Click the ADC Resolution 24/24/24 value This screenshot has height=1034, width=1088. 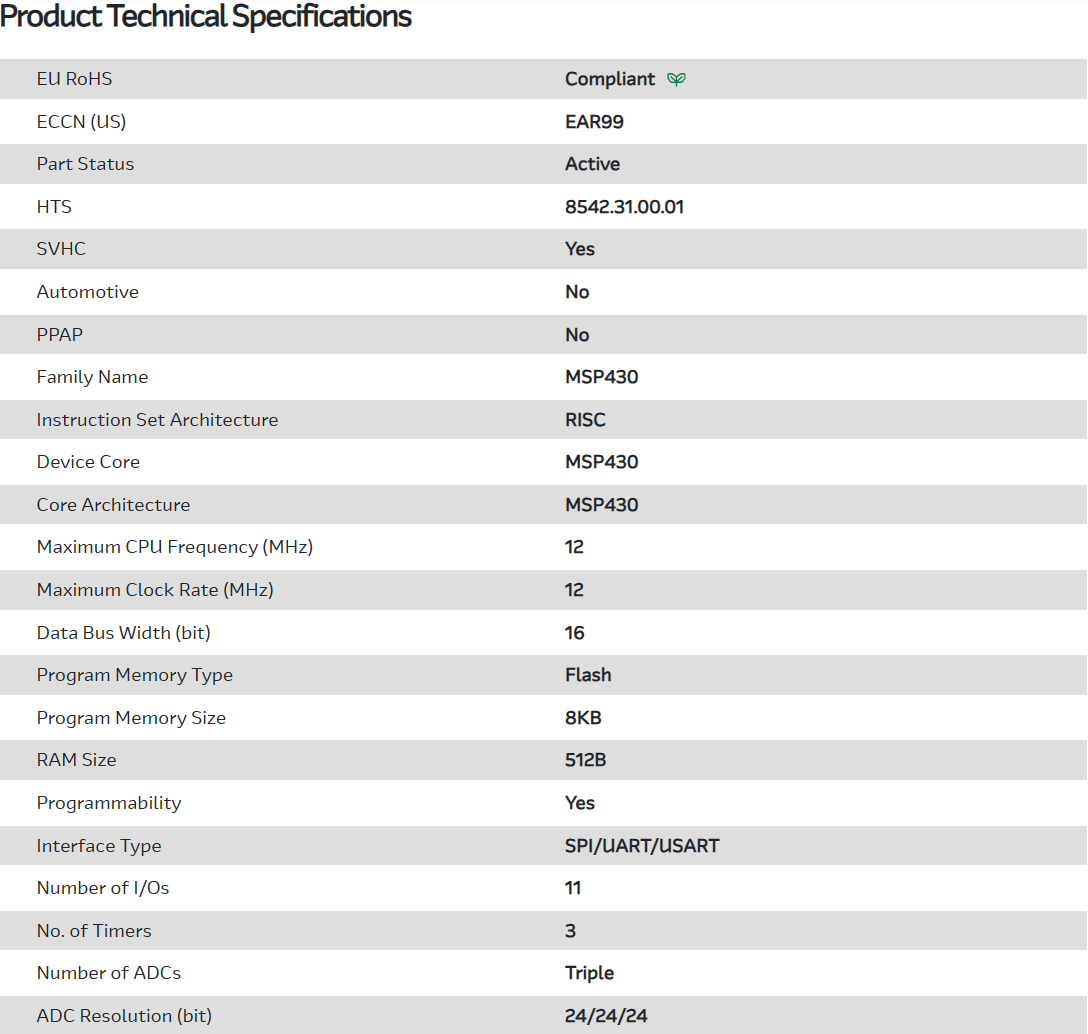coord(606,1016)
